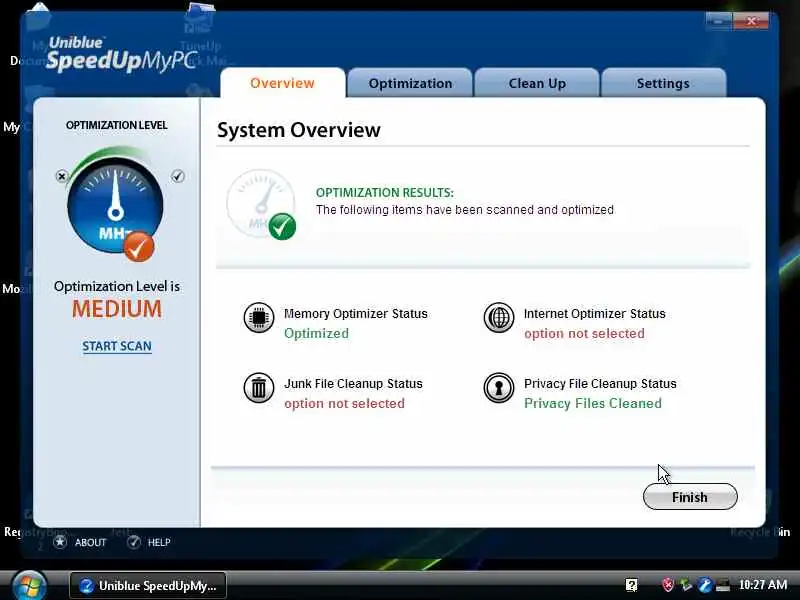
Task: Click the faded results gauge with green check
Action: tap(261, 204)
